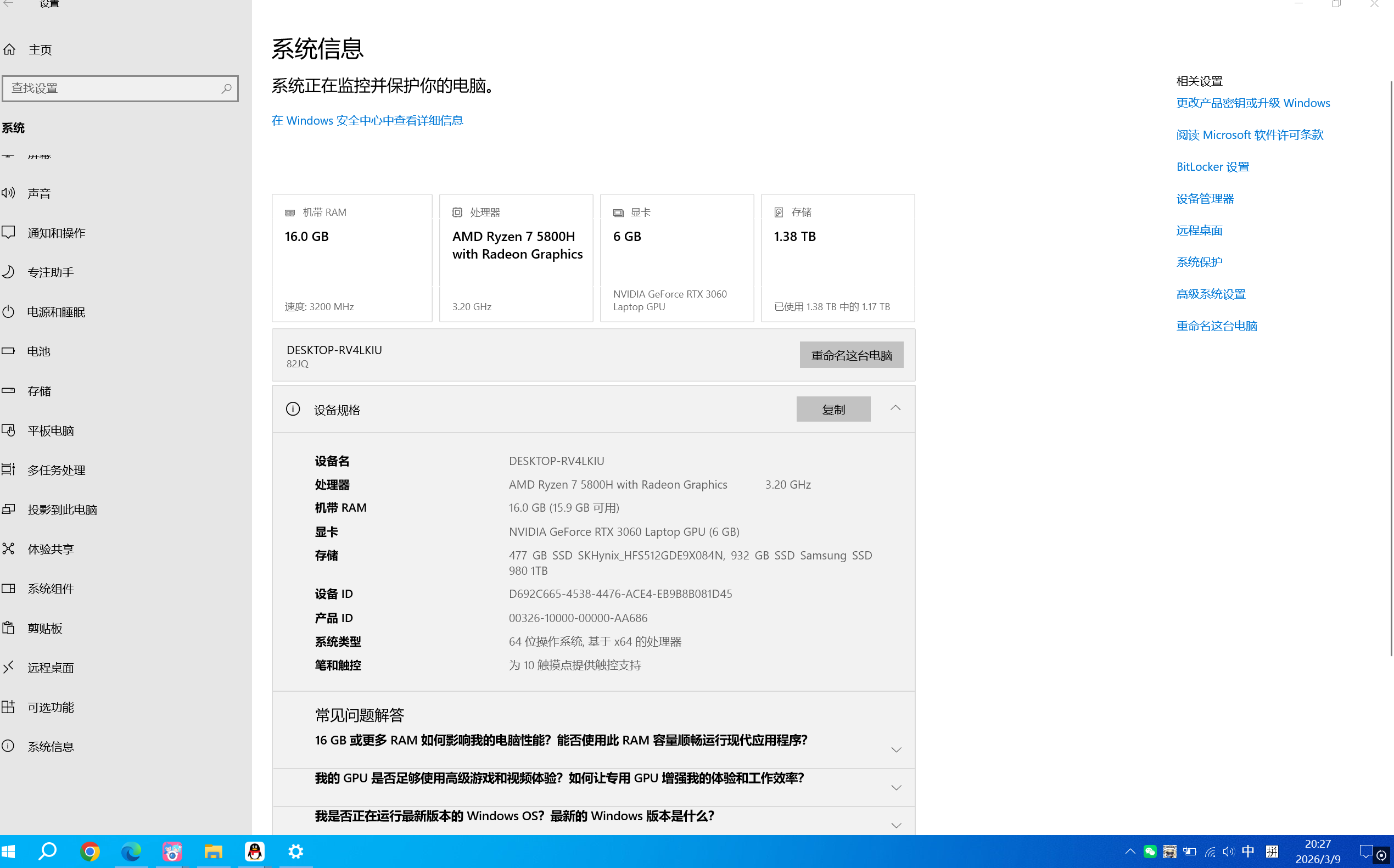The height and width of the screenshot is (868, 1394).
Task: Open Sound settings via speaker icon
Action: [x=8, y=193]
